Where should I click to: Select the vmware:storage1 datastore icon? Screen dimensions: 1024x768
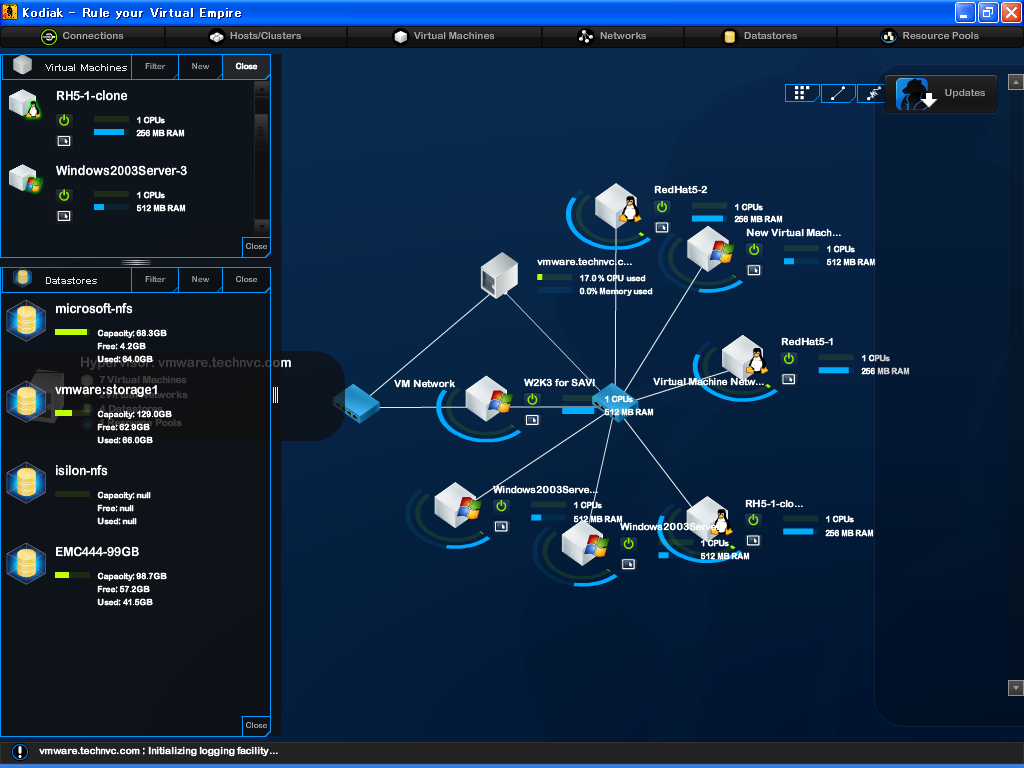[x=26, y=402]
